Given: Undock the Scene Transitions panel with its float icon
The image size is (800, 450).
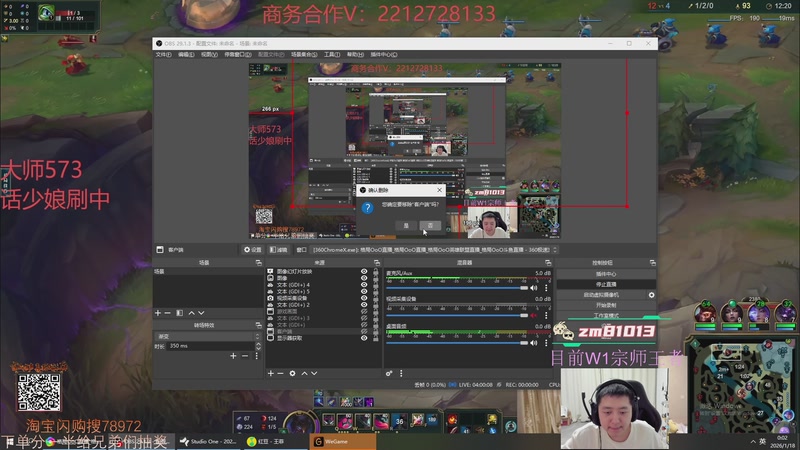Looking at the screenshot, I should (x=259, y=325).
